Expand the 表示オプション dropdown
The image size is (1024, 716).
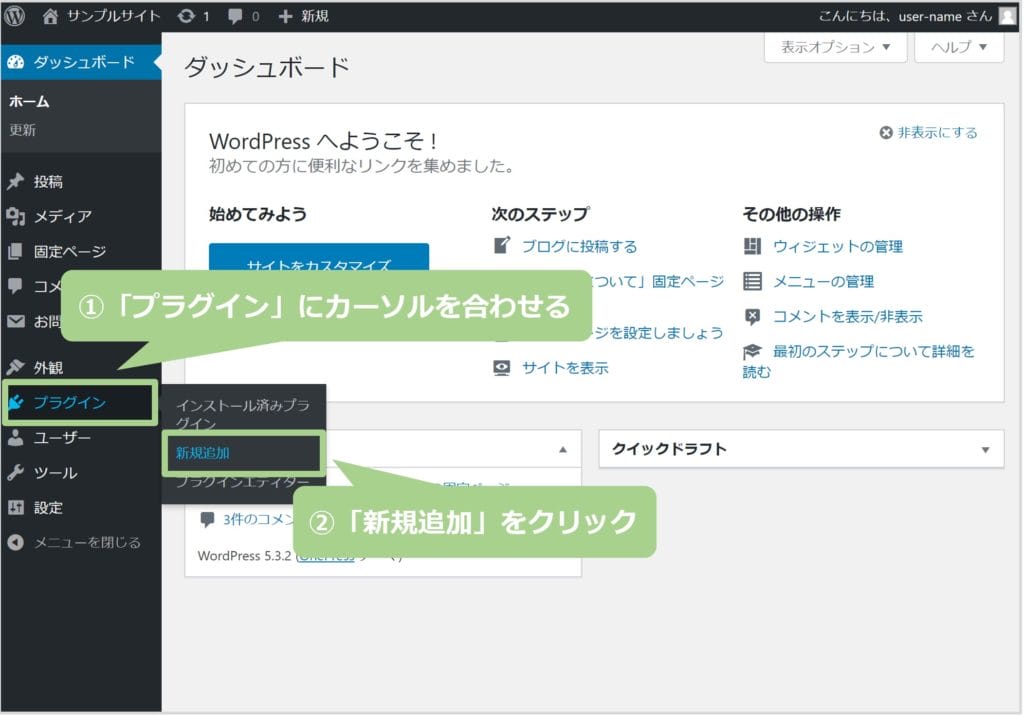835,47
